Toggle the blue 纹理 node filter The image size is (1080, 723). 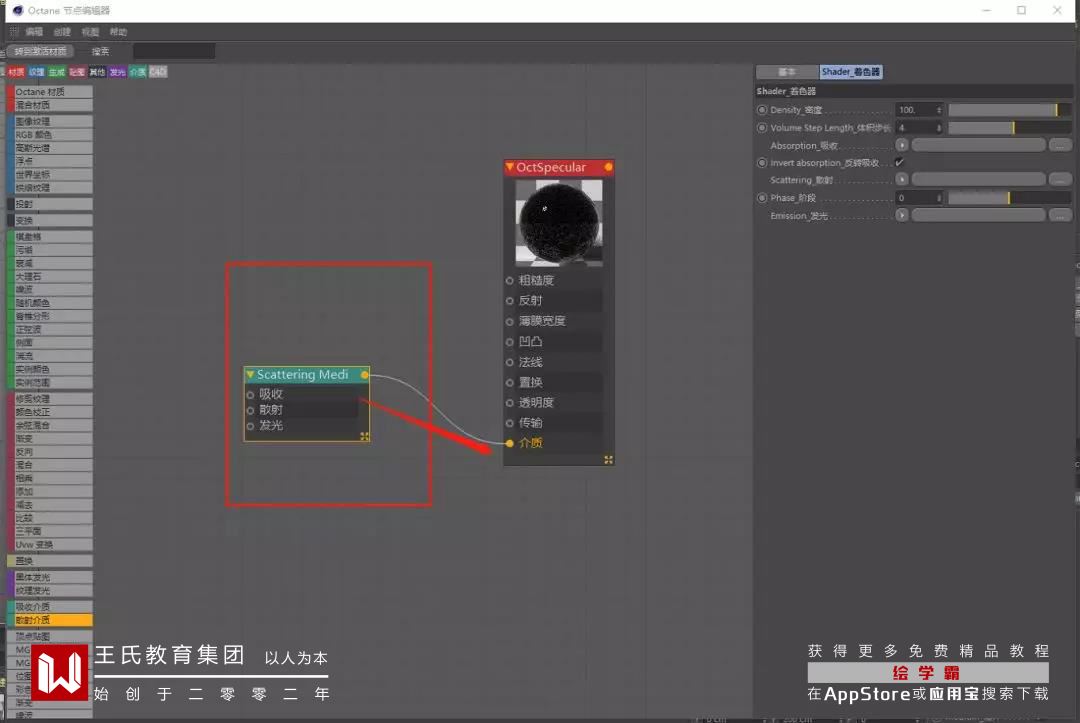37,72
